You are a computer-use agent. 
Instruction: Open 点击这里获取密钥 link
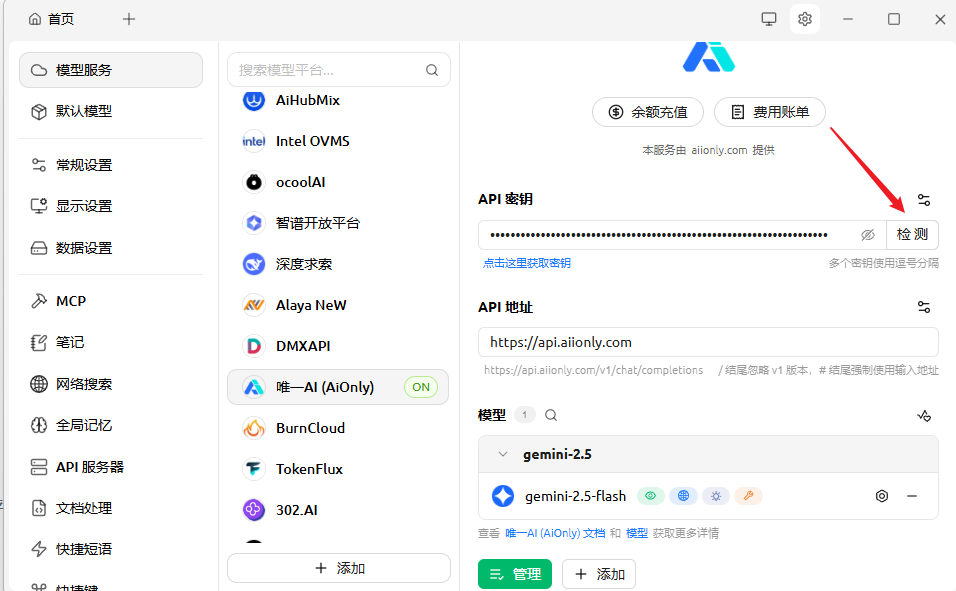(x=527, y=263)
